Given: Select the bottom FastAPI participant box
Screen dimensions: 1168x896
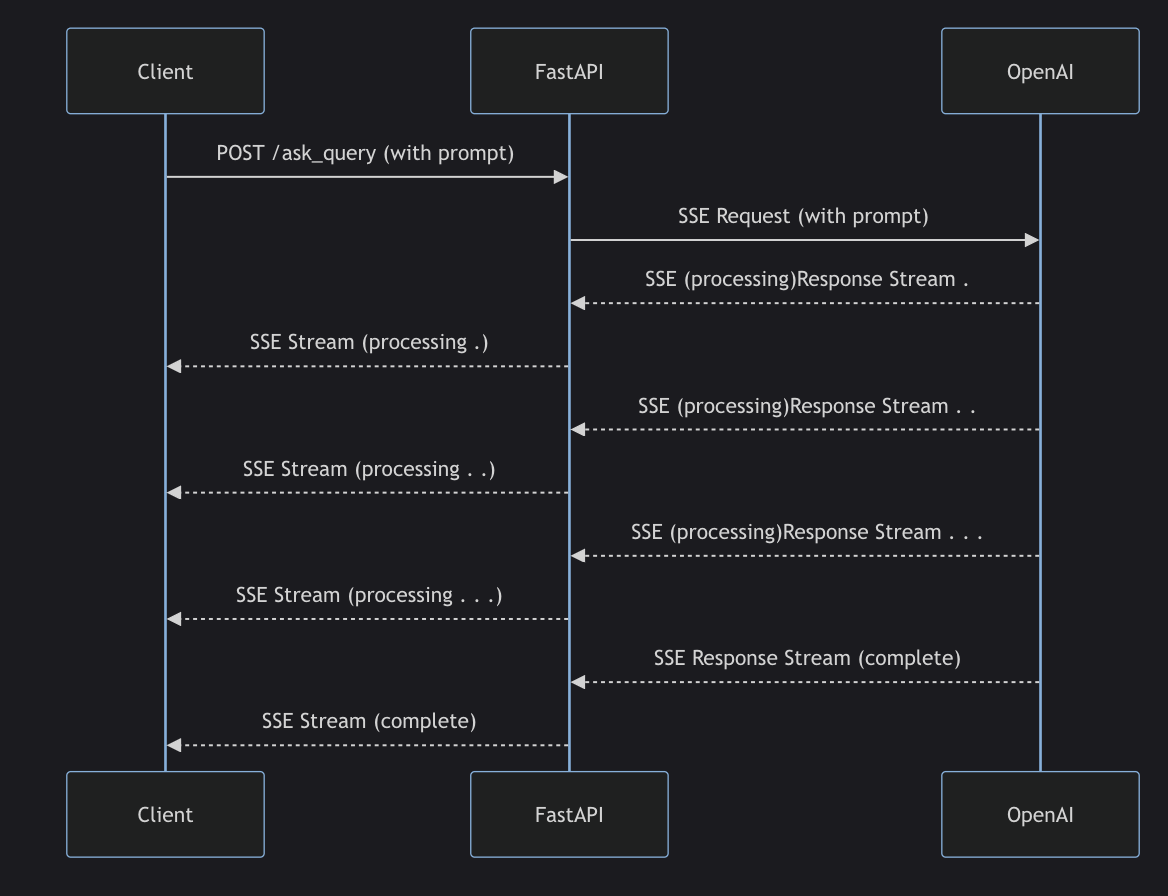Looking at the screenshot, I should [x=569, y=814].
